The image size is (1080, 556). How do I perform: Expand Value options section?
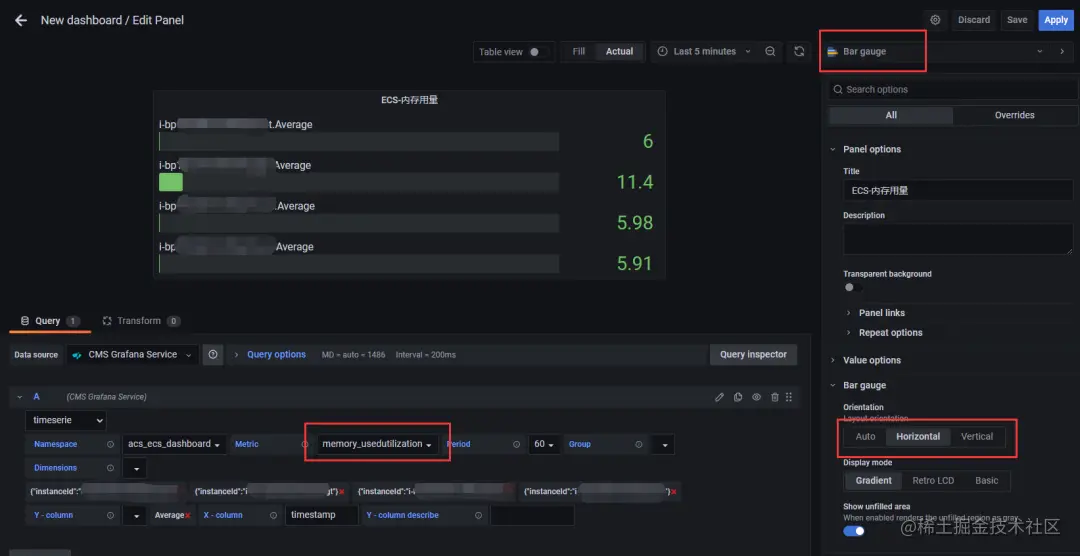[871, 360]
